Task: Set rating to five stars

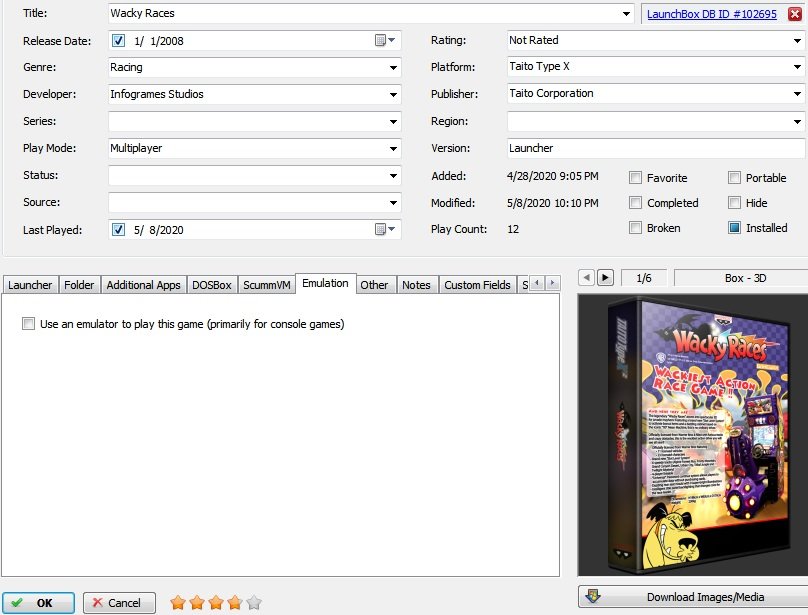Action: pyautogui.click(x=254, y=602)
